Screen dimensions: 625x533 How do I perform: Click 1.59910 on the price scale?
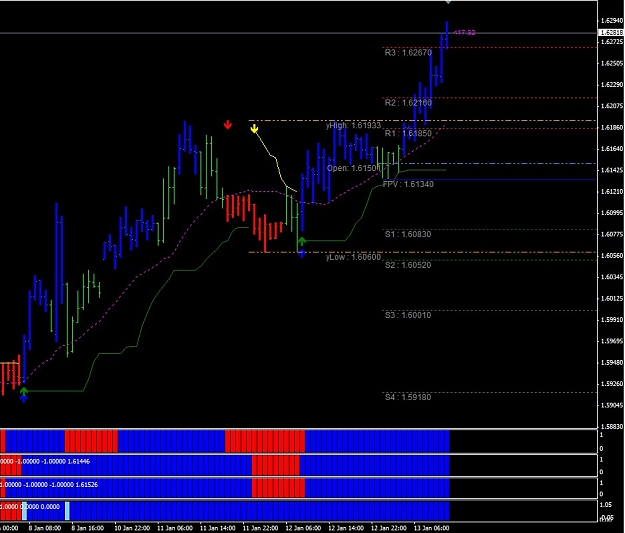tap(611, 319)
